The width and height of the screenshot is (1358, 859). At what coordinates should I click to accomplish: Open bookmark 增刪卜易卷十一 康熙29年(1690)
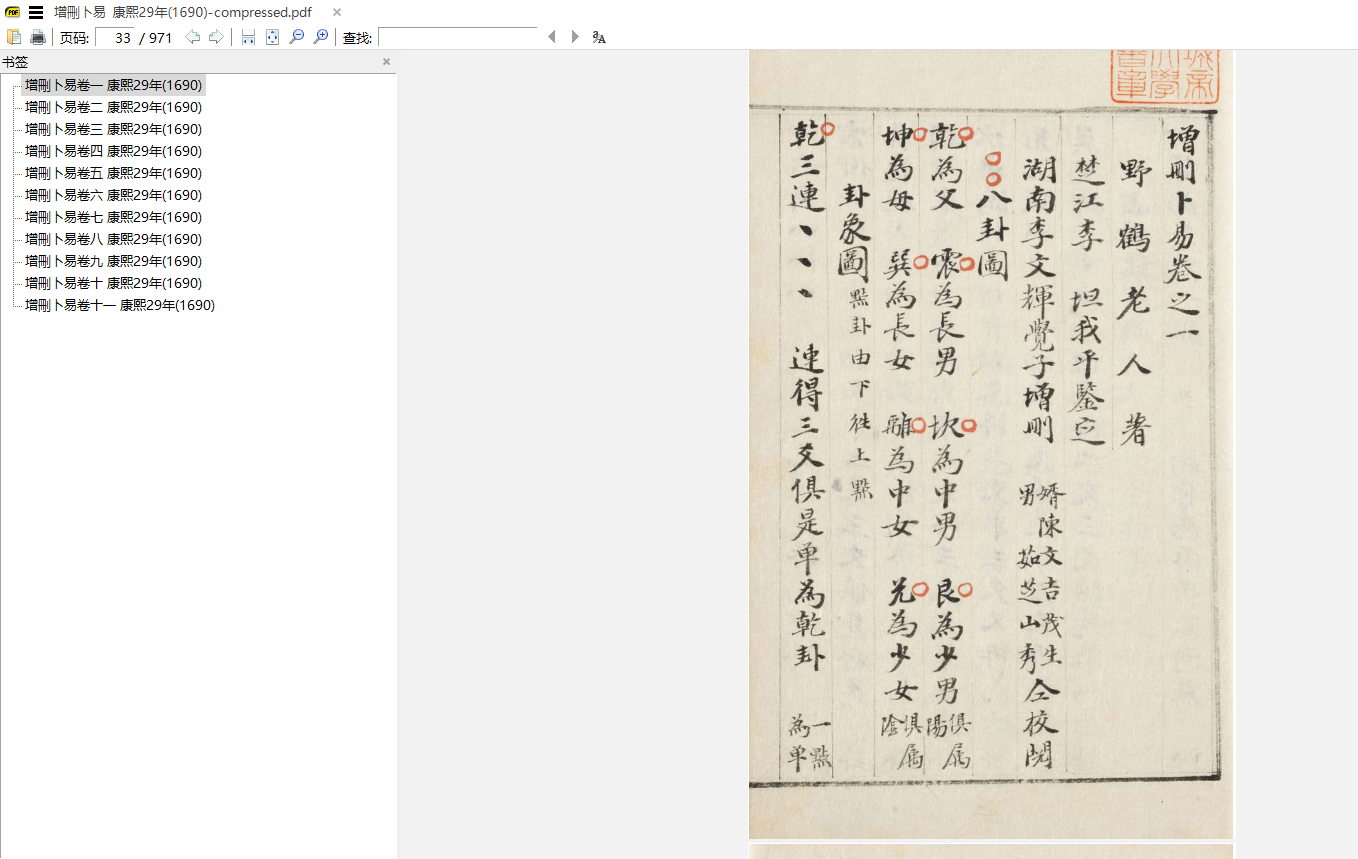point(120,305)
